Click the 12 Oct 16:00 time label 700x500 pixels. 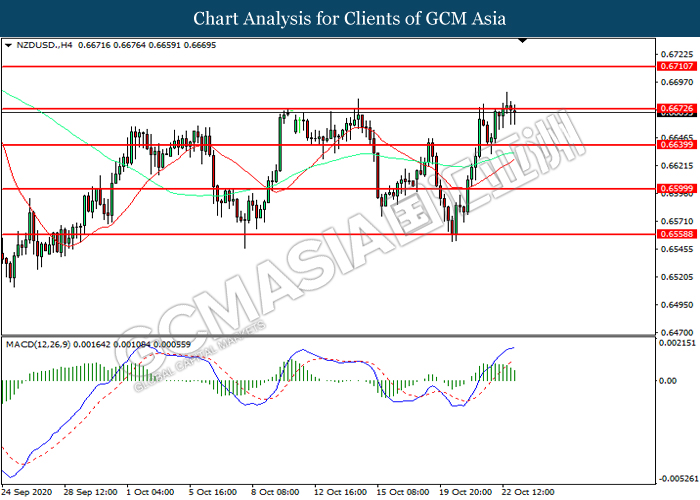[340, 492]
